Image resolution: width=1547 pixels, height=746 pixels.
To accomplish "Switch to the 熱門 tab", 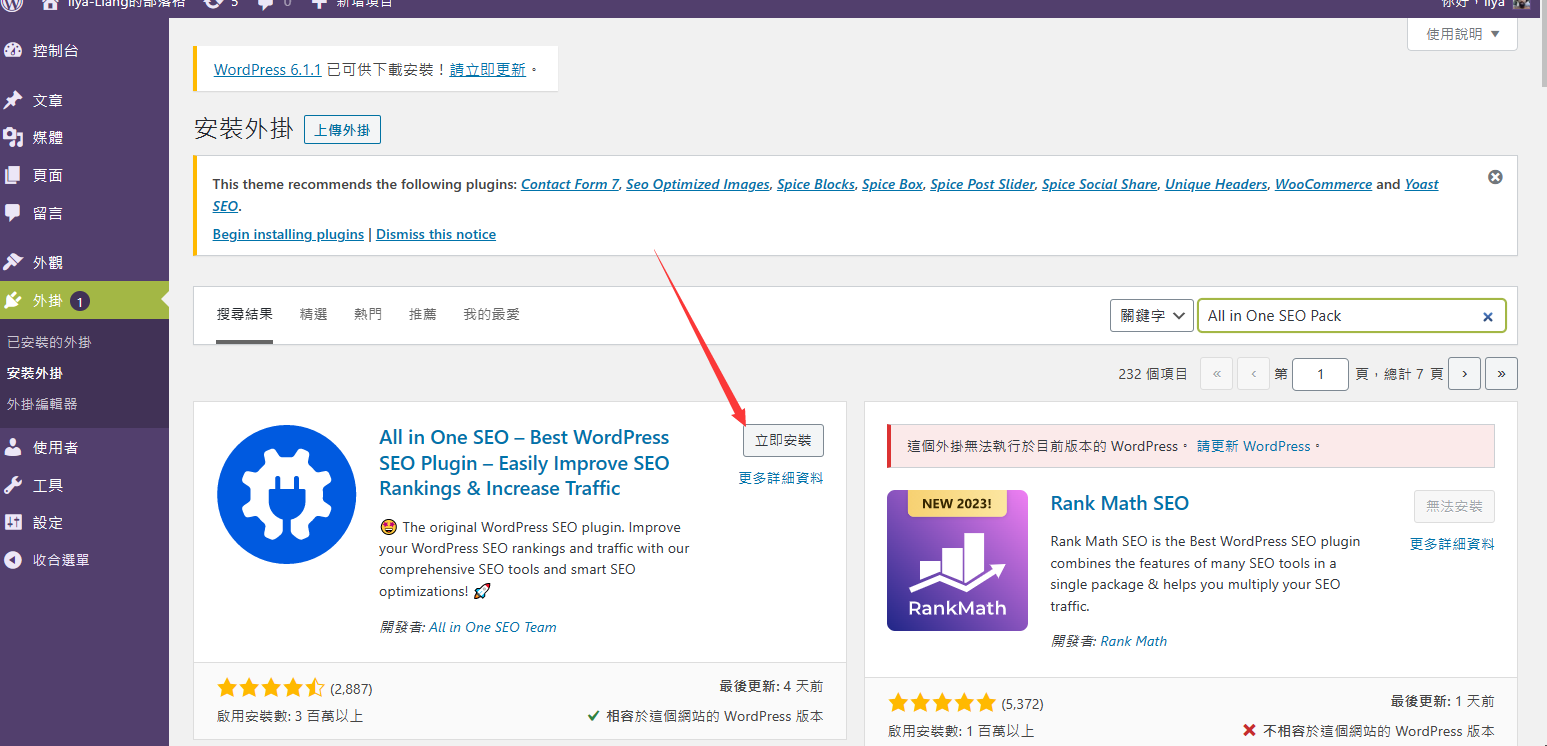I will click(x=368, y=314).
